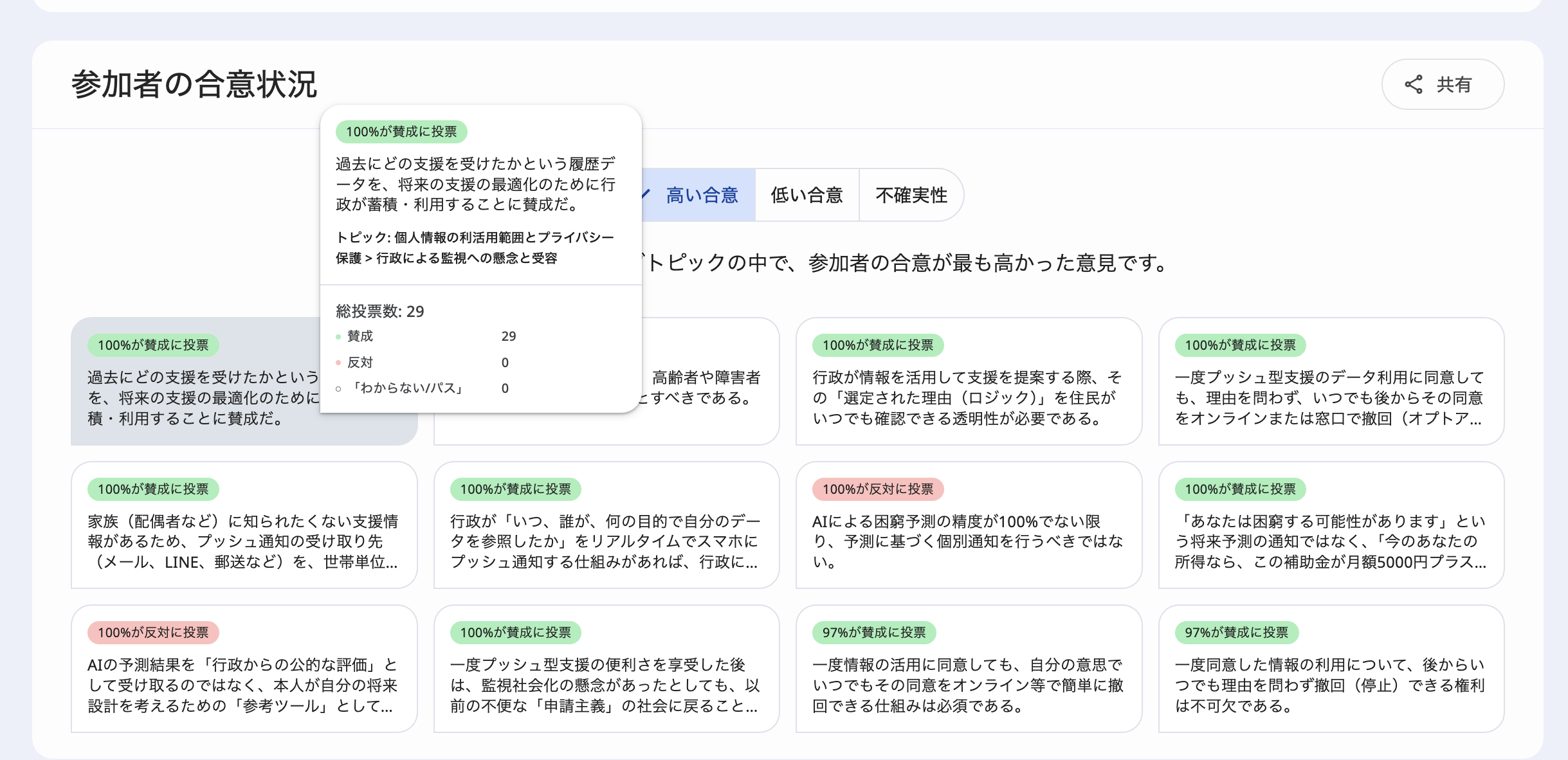1568x760 pixels.
Task: Click the 100%が賛成に投票 badge in the tooltip
Action: [401, 132]
